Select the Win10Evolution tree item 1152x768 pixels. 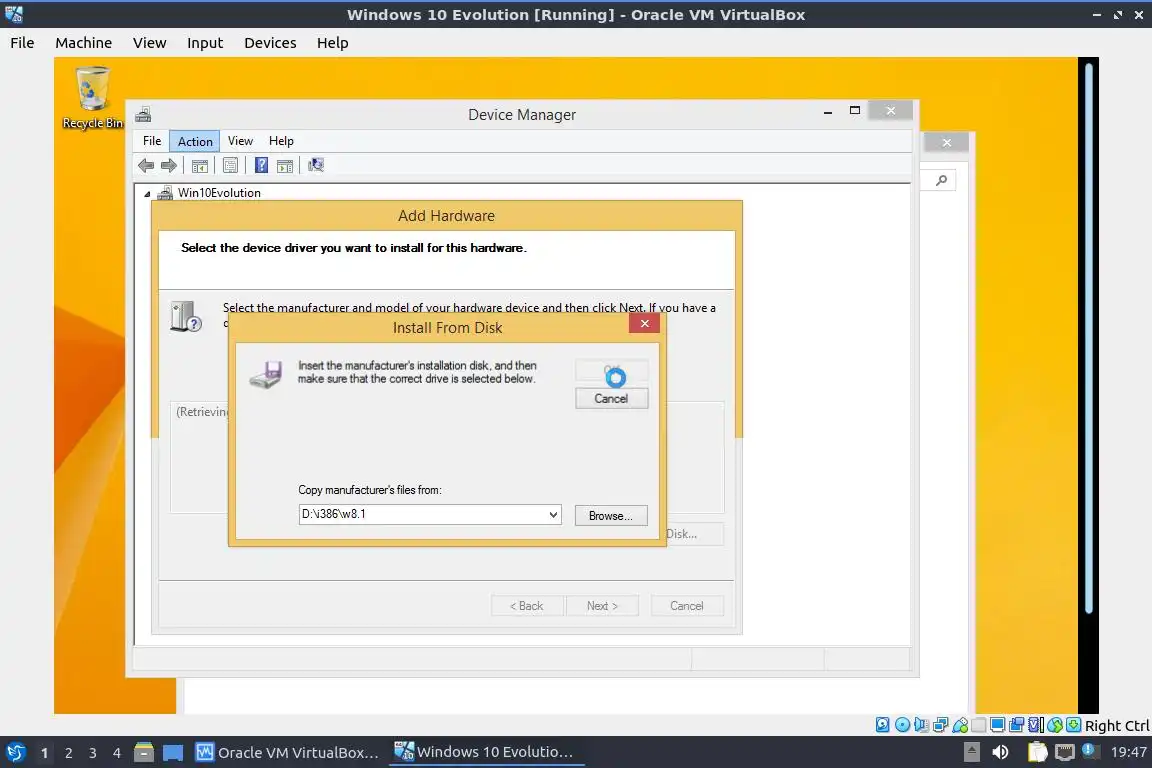pos(219,193)
